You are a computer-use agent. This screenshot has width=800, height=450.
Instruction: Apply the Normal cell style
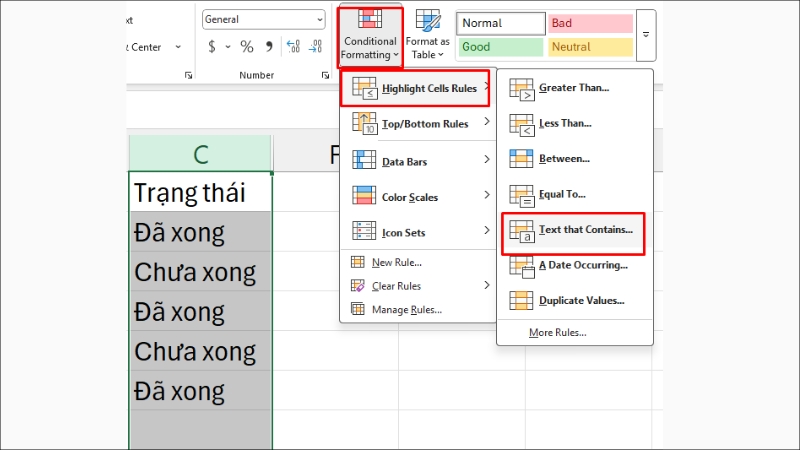pos(501,23)
